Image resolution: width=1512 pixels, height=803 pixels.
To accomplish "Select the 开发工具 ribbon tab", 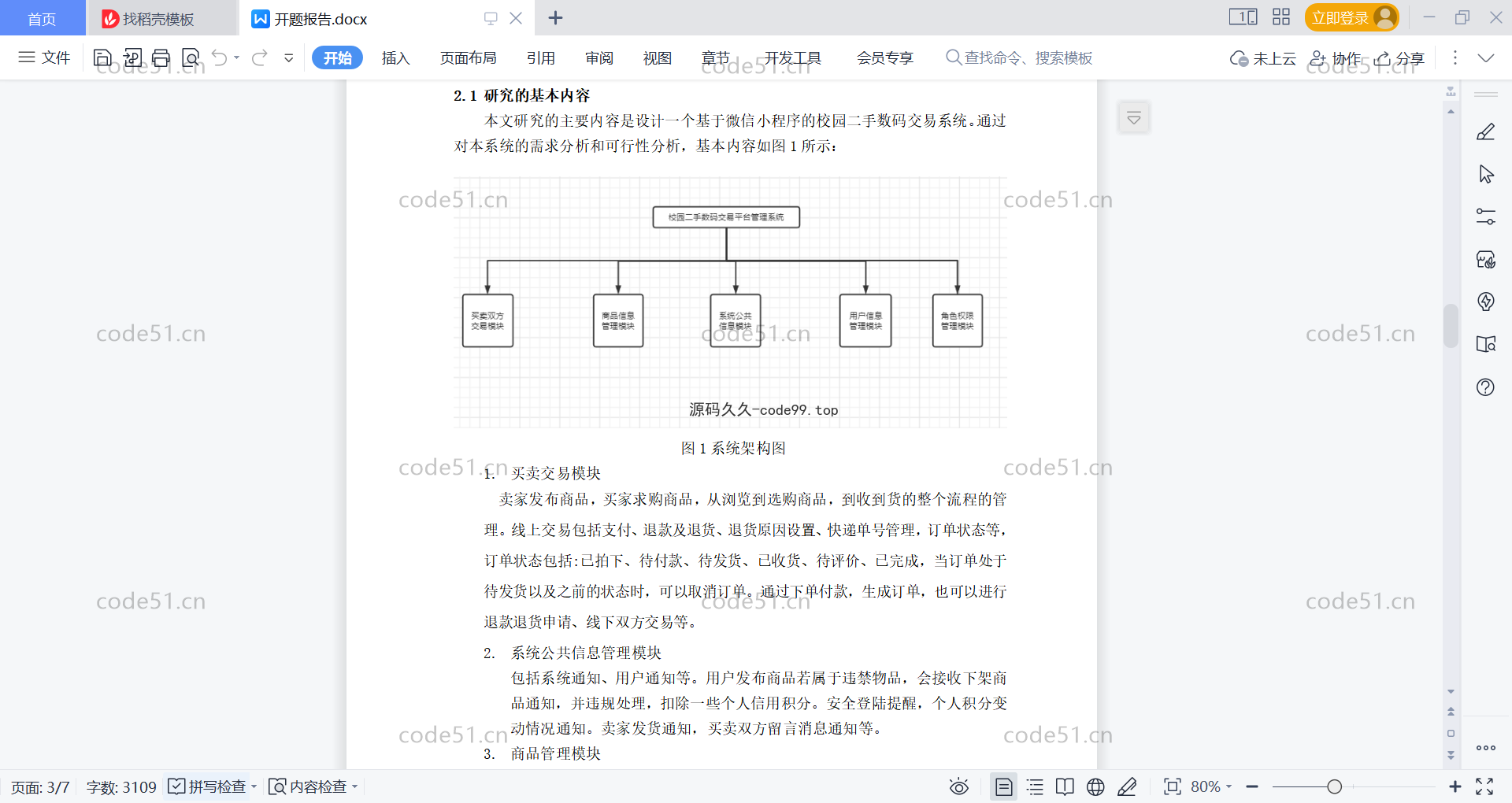I will 792,57.
